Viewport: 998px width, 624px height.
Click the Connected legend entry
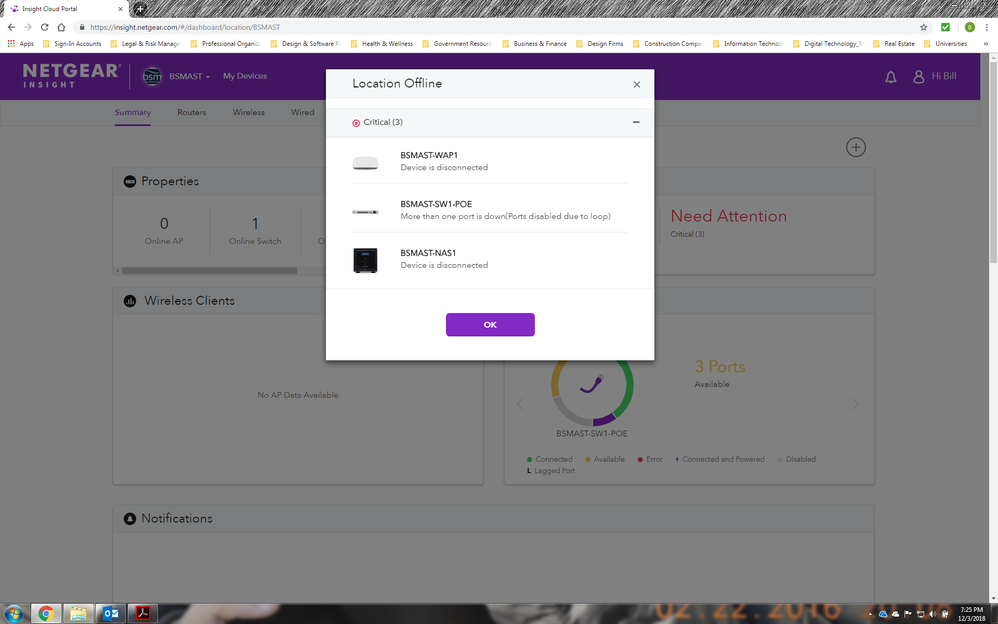[550, 459]
